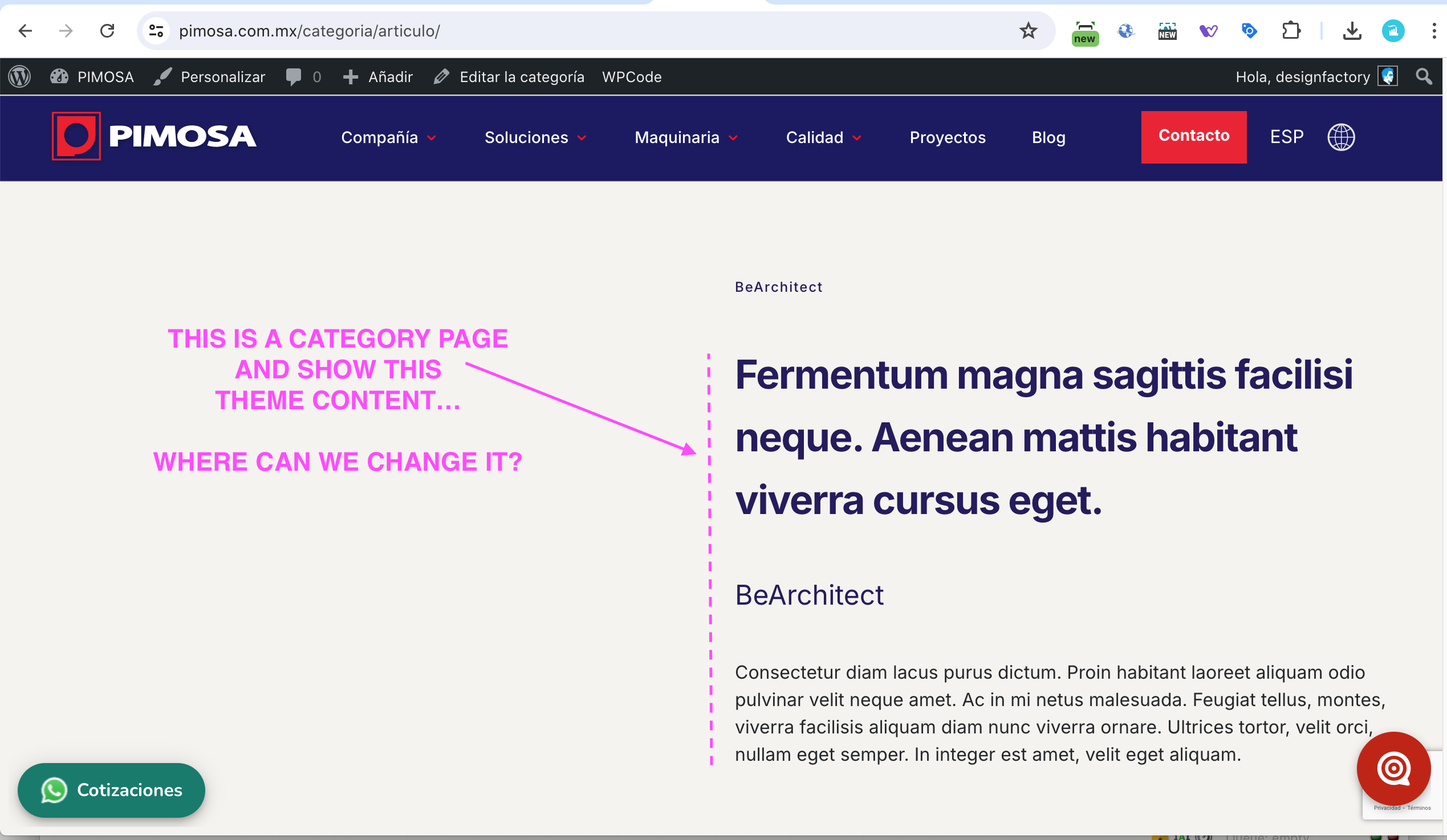Open the Blog menu item

click(1048, 138)
